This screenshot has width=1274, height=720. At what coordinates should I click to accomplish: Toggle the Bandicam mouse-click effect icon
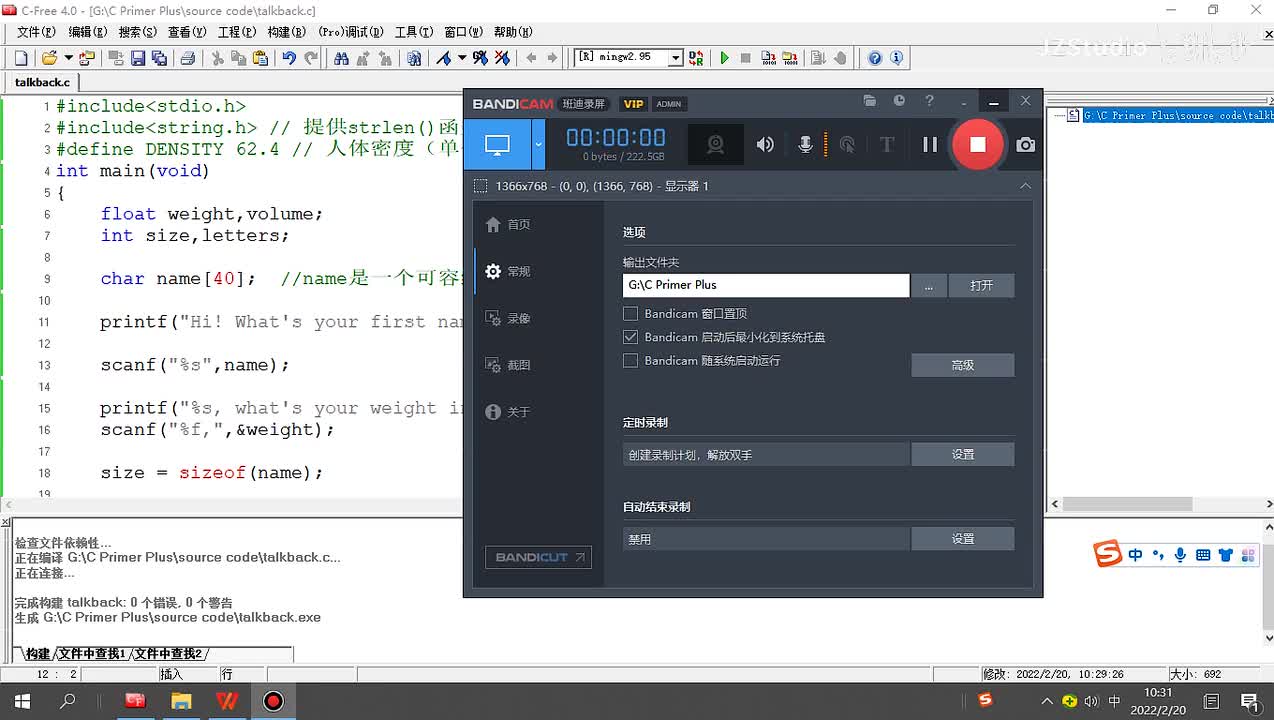[847, 145]
